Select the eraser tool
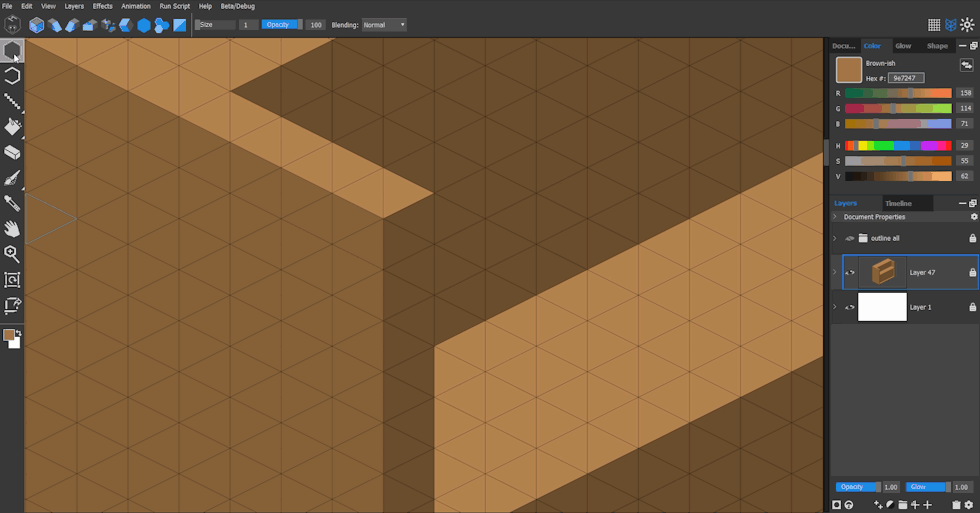Viewport: 980px width, 513px height. [x=12, y=153]
